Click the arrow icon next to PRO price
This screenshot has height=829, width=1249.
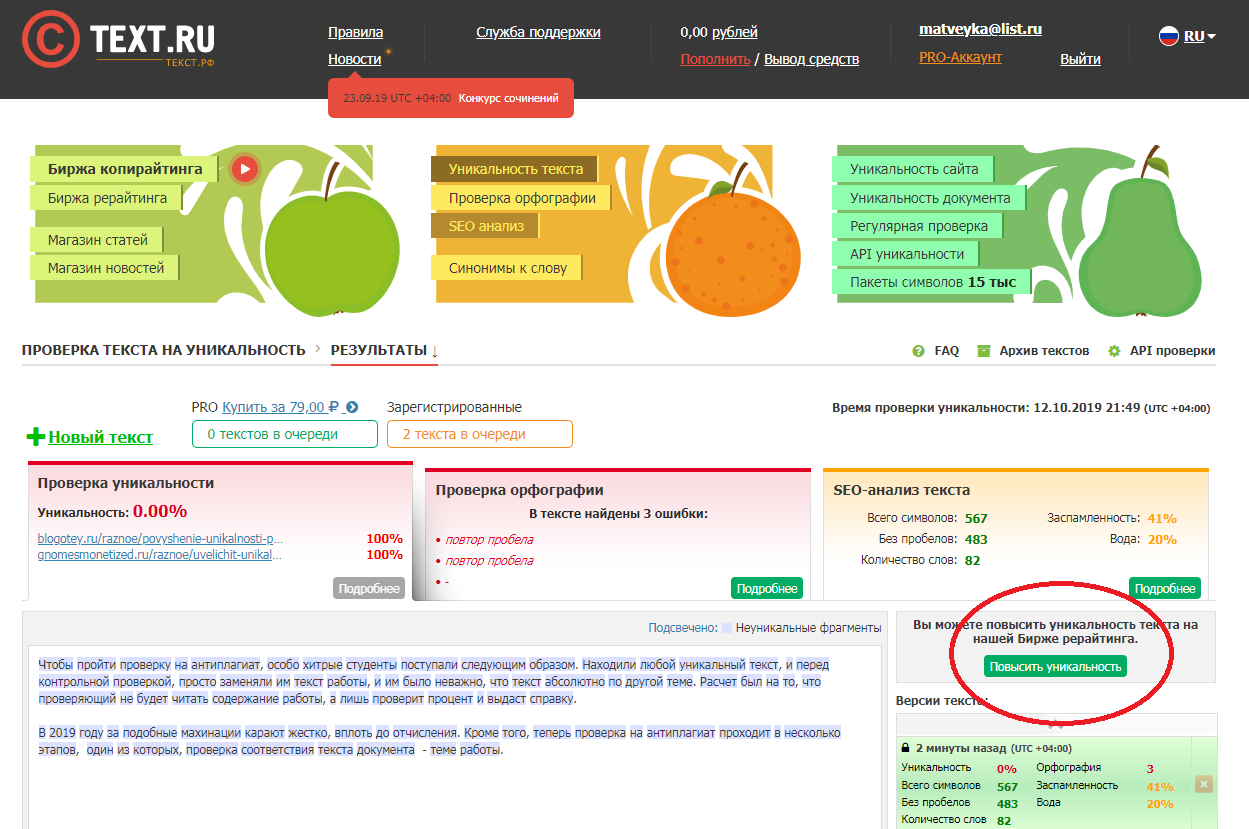pyautogui.click(x=352, y=407)
